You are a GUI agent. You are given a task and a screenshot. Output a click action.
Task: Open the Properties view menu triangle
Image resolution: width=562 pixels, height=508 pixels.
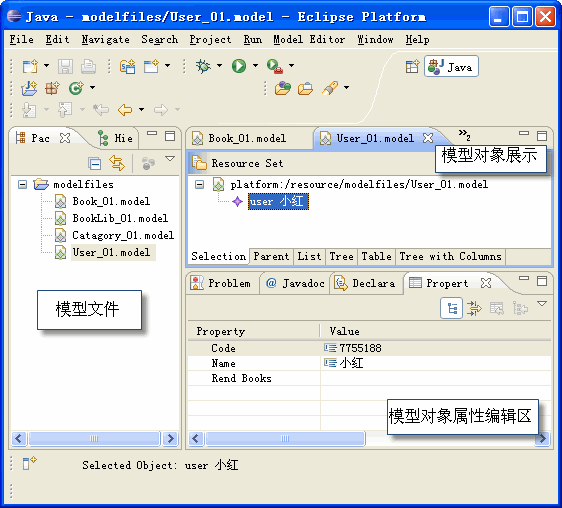542,304
